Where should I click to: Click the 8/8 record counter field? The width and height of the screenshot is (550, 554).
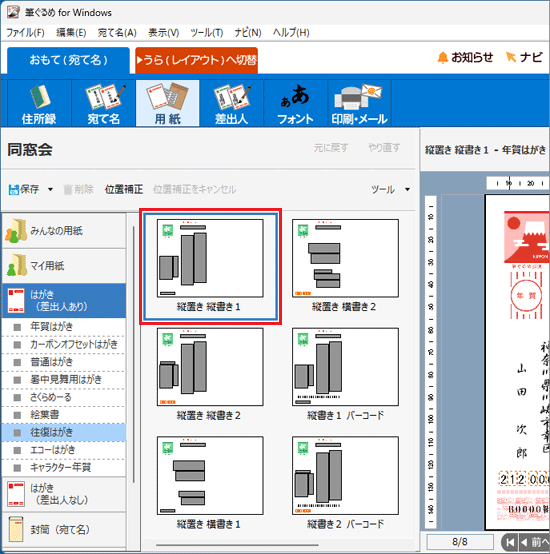460,542
